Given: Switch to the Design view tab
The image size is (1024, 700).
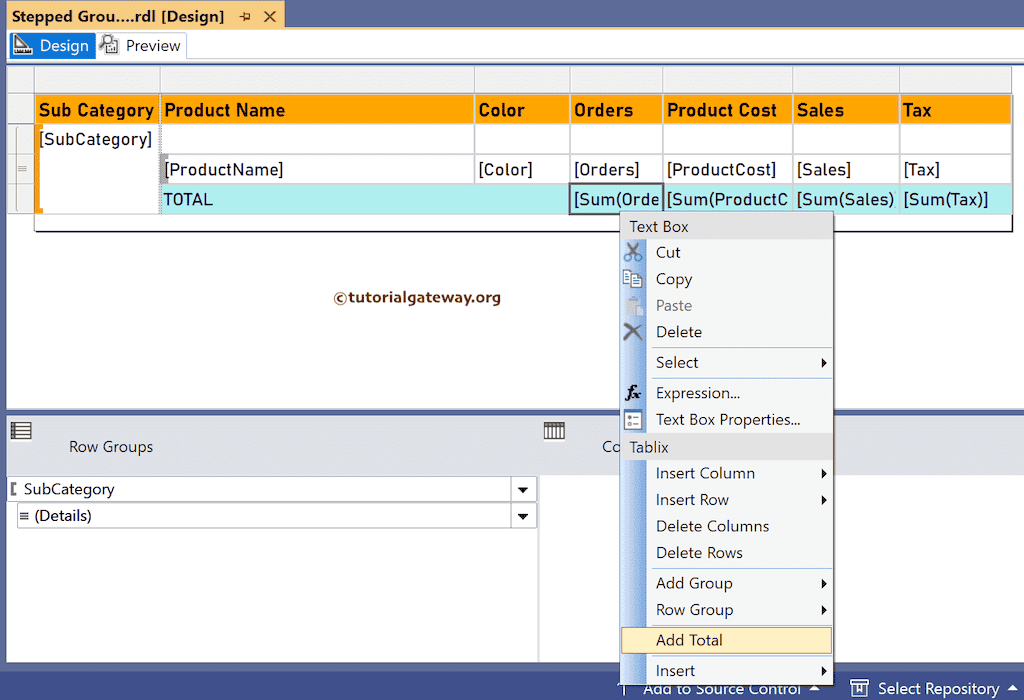Looking at the screenshot, I should click(52, 46).
